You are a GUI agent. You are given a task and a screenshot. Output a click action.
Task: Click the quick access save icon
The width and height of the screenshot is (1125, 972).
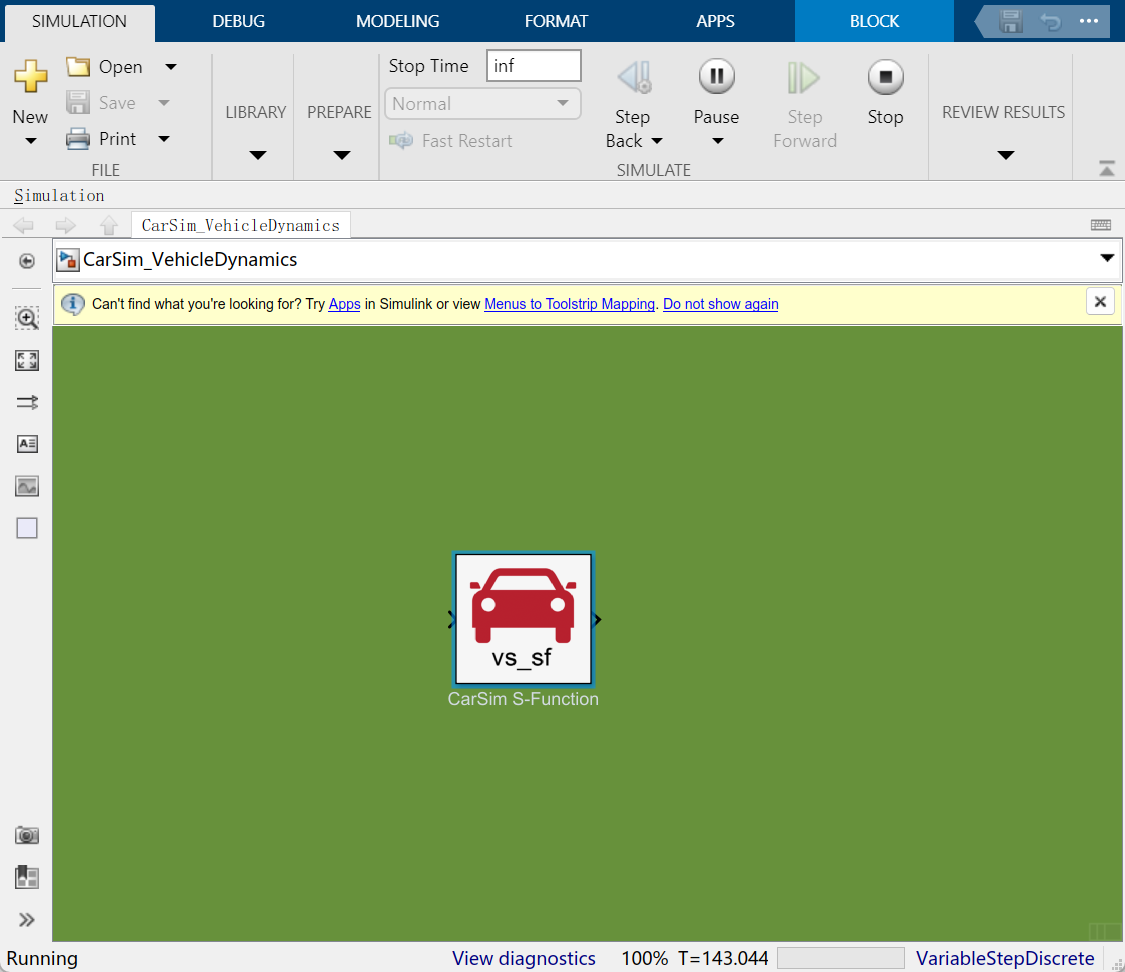tap(1010, 21)
